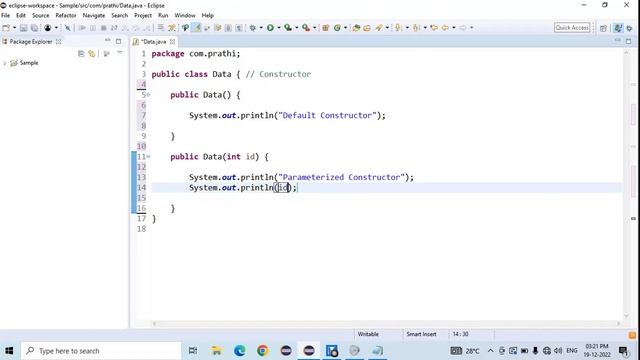This screenshot has height=360, width=640.
Task: Expand the Sample project tree node
Action: (5, 63)
